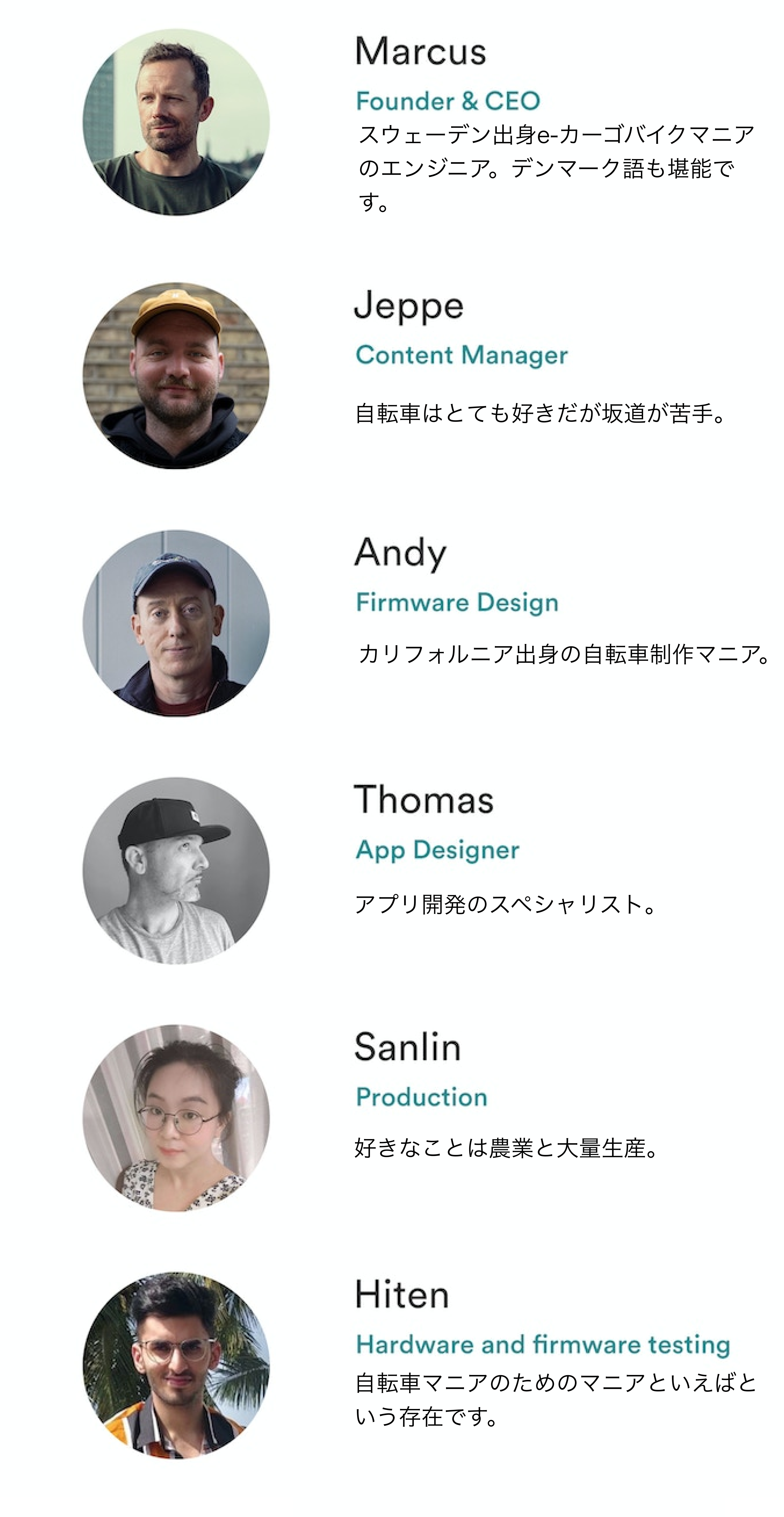
Task: Click Hardware and firmware testing title
Action: coord(543,1345)
